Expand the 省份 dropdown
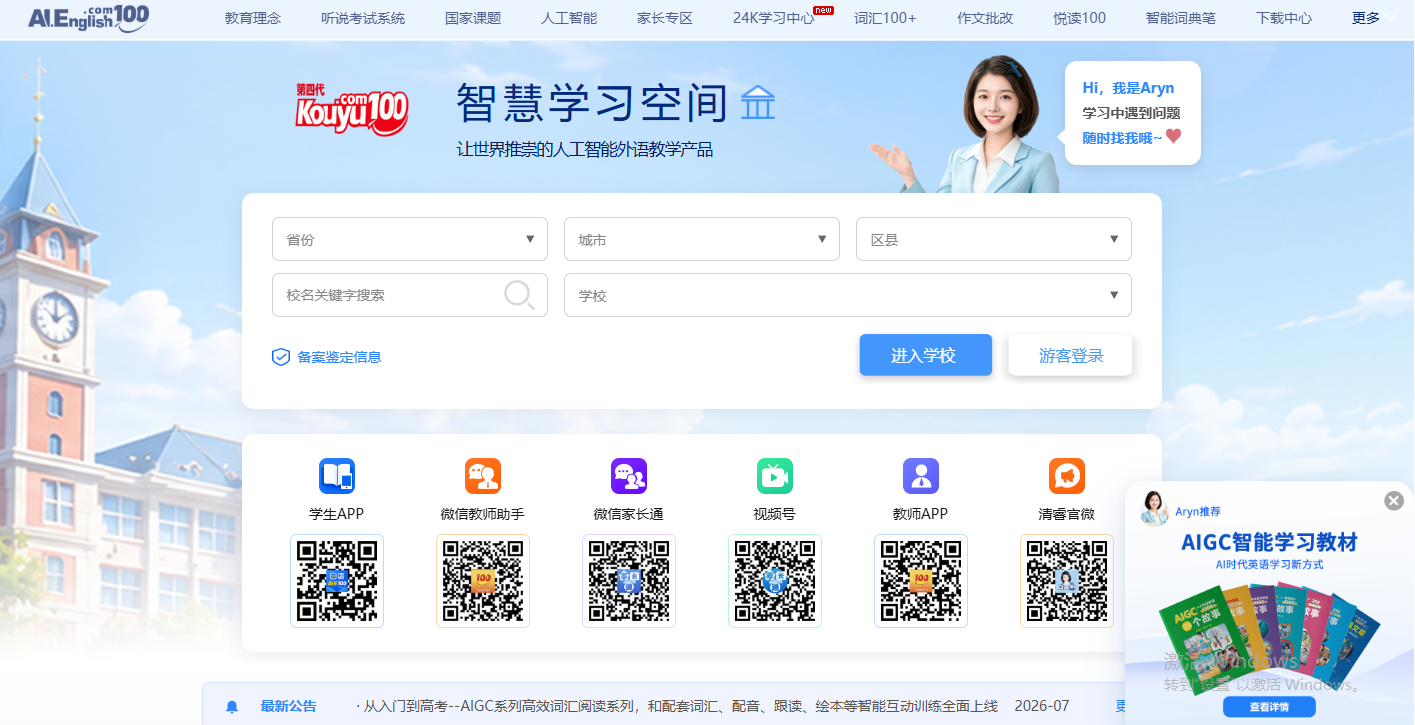Image resolution: width=1415 pixels, height=725 pixels. tap(410, 239)
